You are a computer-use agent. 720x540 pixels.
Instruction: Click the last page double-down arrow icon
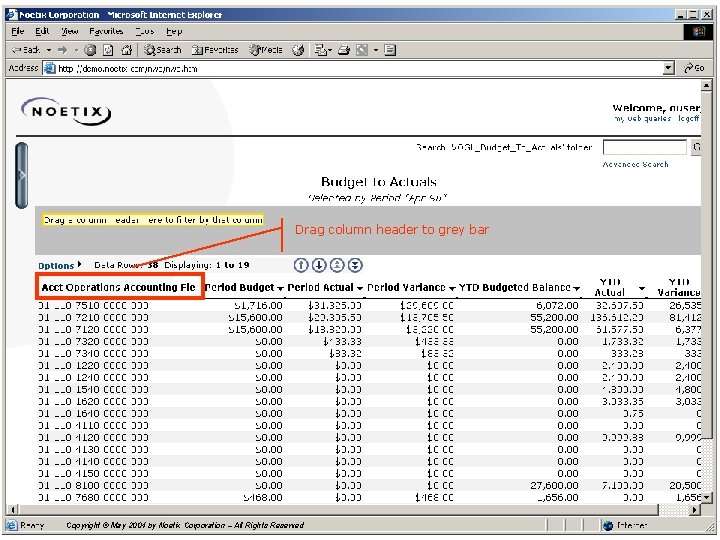356,265
